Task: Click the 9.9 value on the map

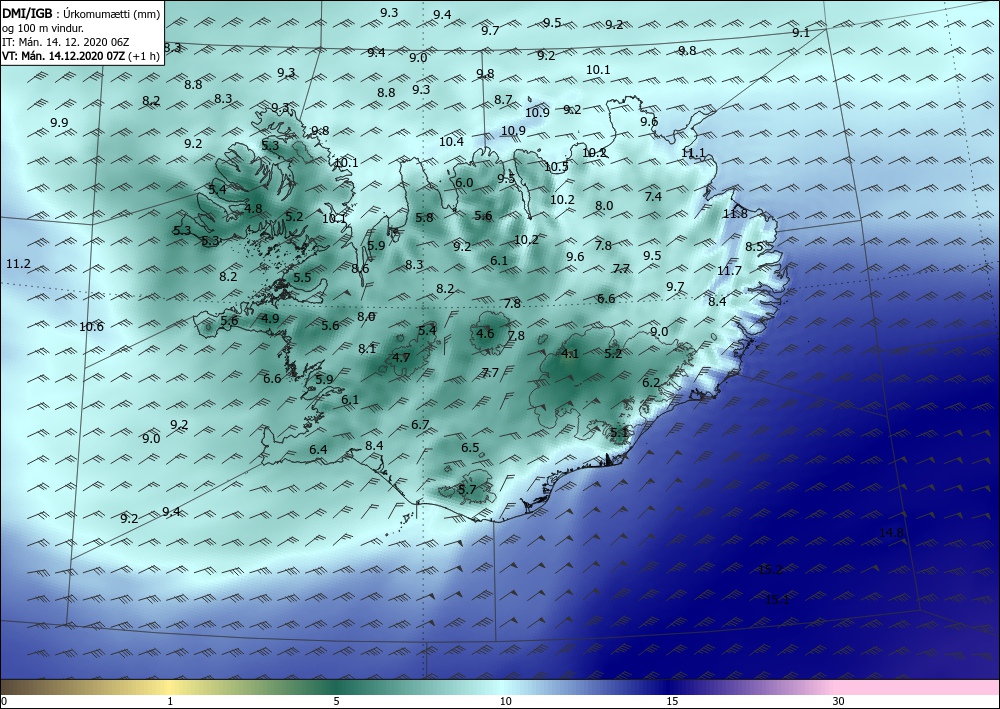Action: point(59,122)
